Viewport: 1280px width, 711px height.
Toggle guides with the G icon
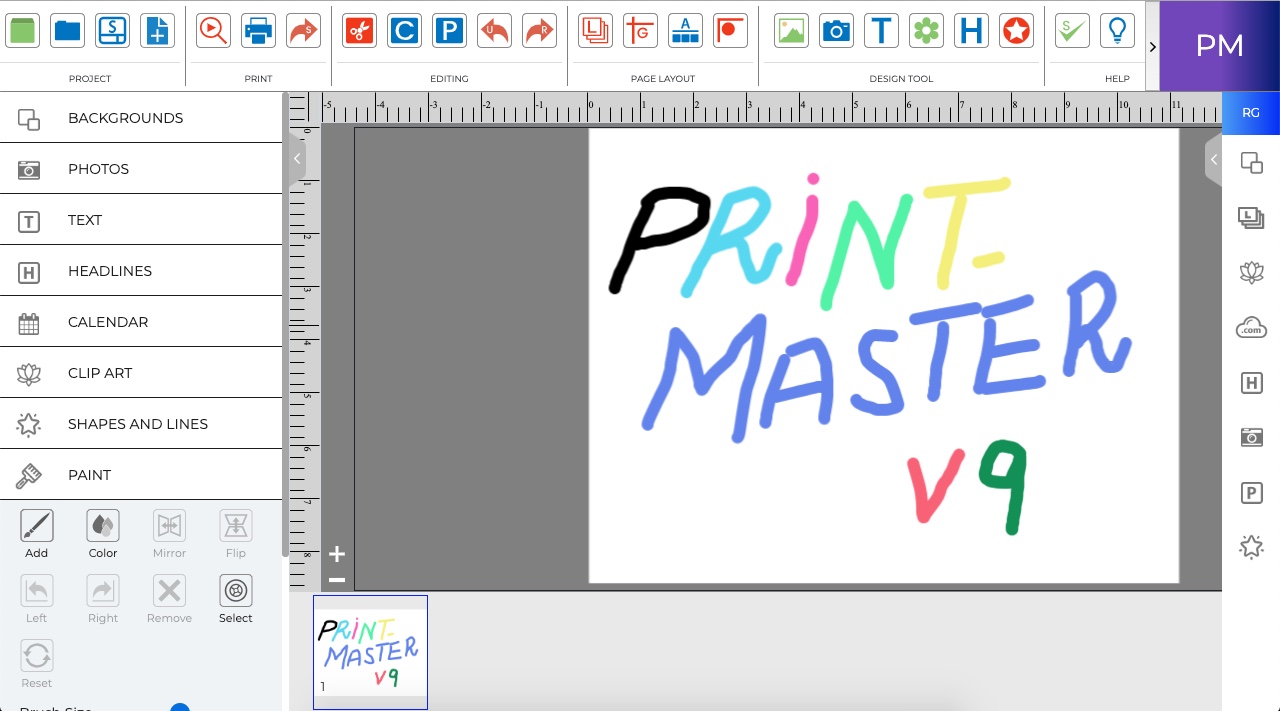pyautogui.click(x=640, y=30)
